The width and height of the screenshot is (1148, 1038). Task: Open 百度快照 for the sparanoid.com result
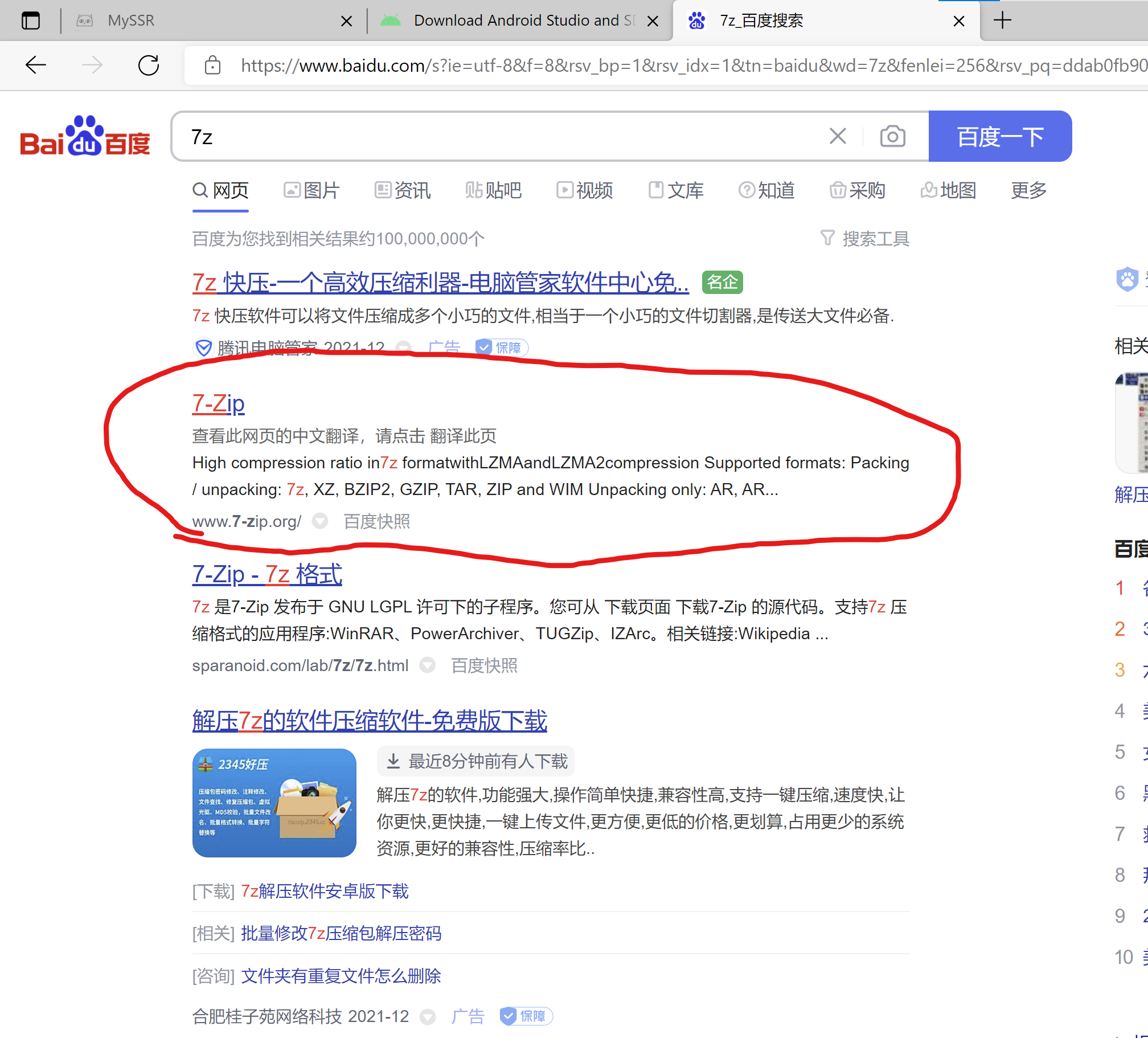[x=484, y=665]
